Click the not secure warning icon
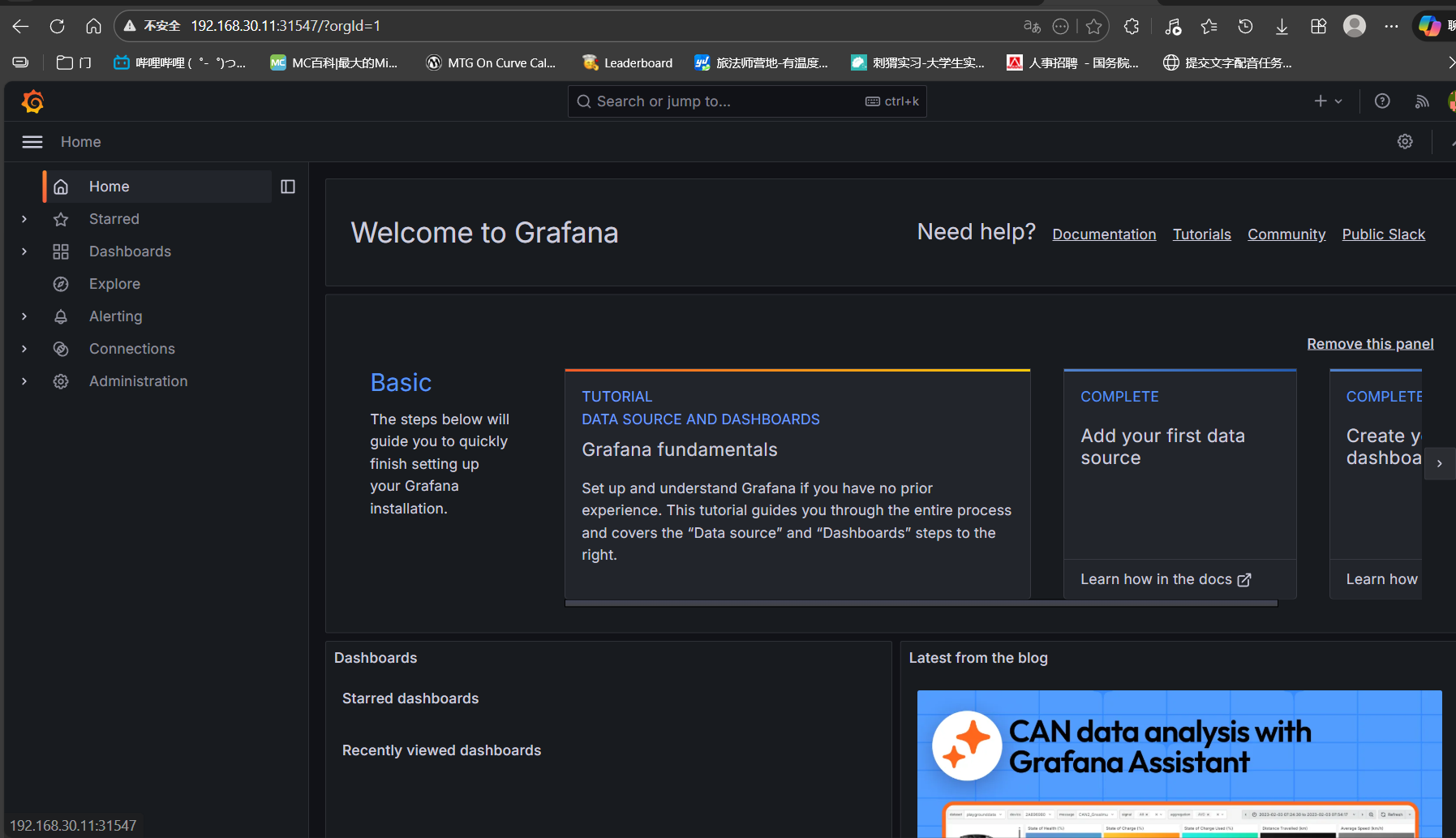Viewport: 1456px width, 838px height. [129, 26]
